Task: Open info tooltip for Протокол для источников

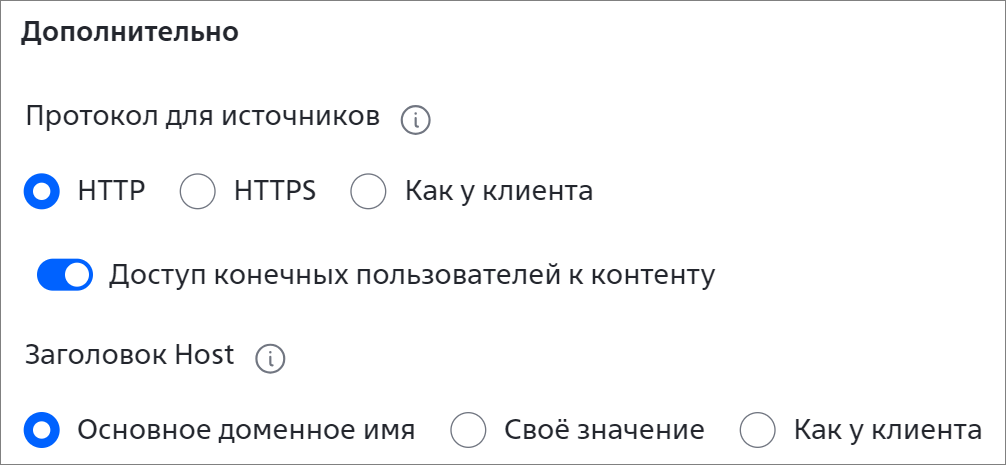Action: [415, 121]
